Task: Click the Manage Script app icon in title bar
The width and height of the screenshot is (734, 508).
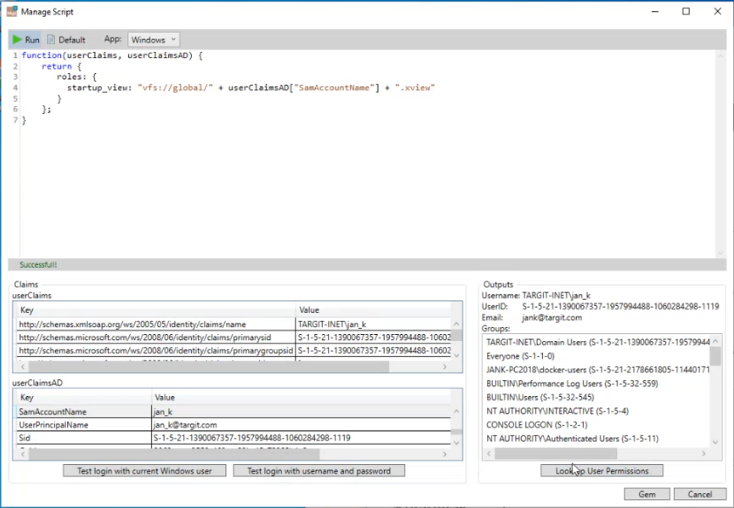Action: pyautogui.click(x=12, y=11)
